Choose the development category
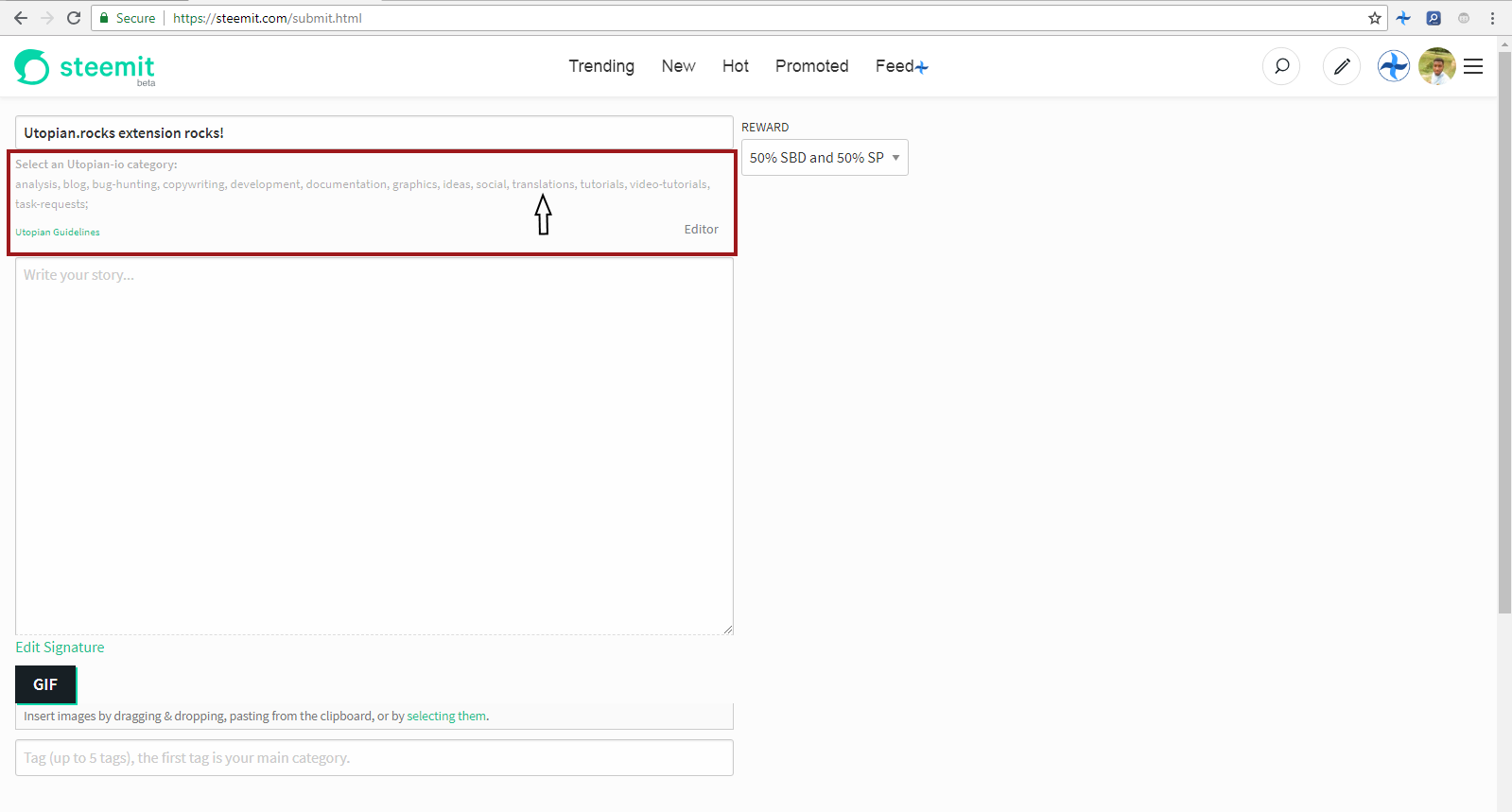 coord(266,184)
